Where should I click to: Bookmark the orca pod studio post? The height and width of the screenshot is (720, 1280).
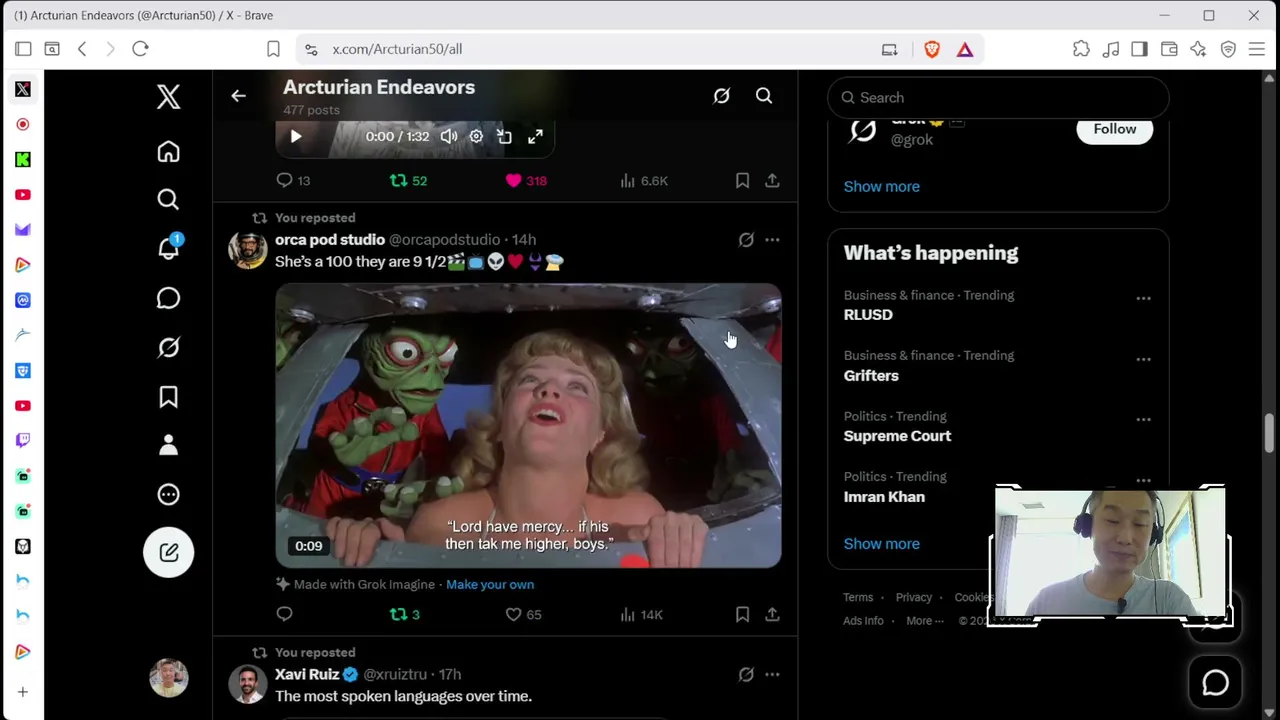coord(742,614)
